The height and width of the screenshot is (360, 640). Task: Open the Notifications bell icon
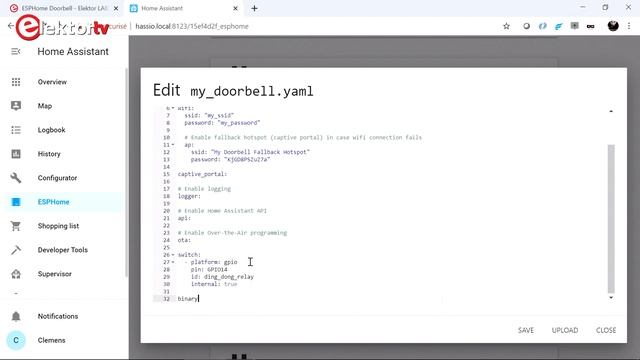point(16,316)
